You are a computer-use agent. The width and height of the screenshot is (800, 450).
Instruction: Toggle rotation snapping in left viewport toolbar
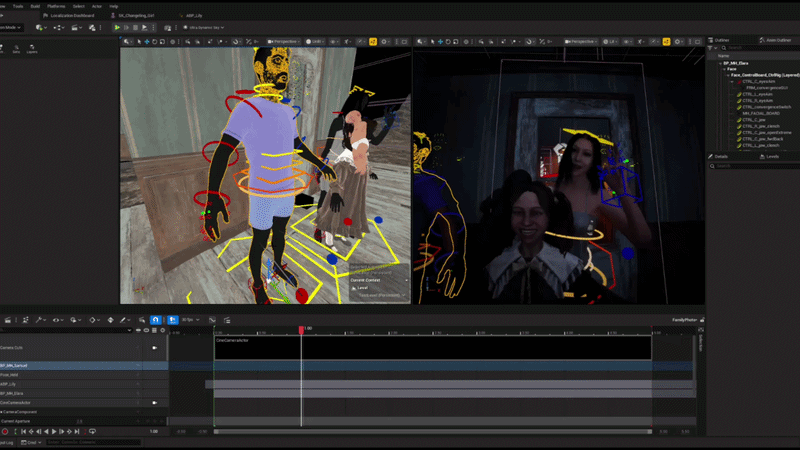click(236, 42)
